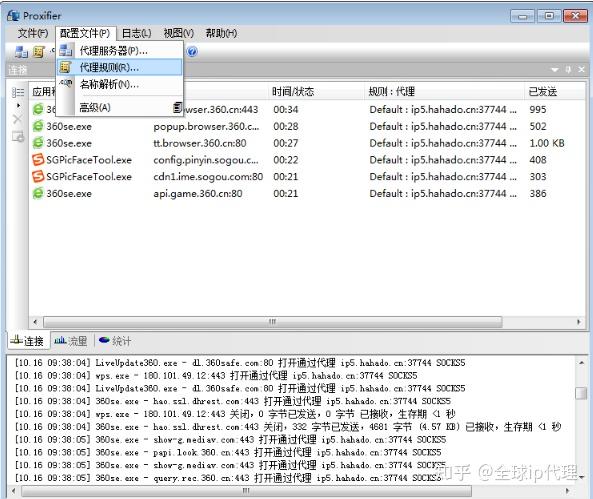The height and width of the screenshot is (499, 593).
Task: Click the log pane's bottom-left scroll arrow
Action: point(13,491)
